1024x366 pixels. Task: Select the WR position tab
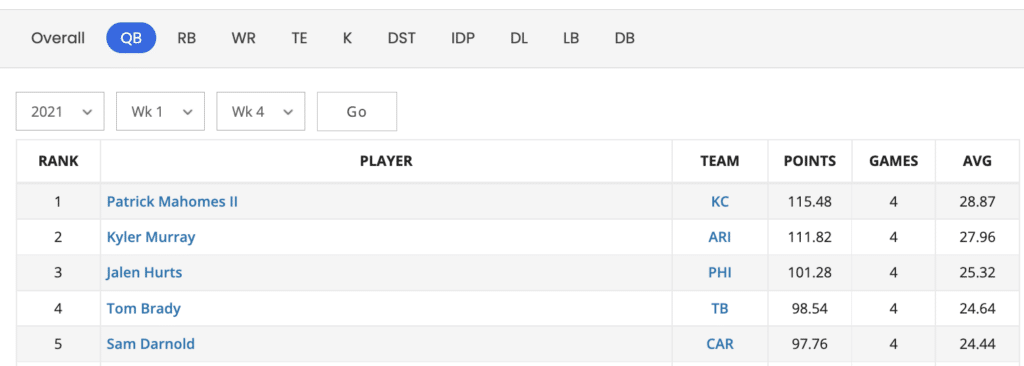tap(244, 38)
